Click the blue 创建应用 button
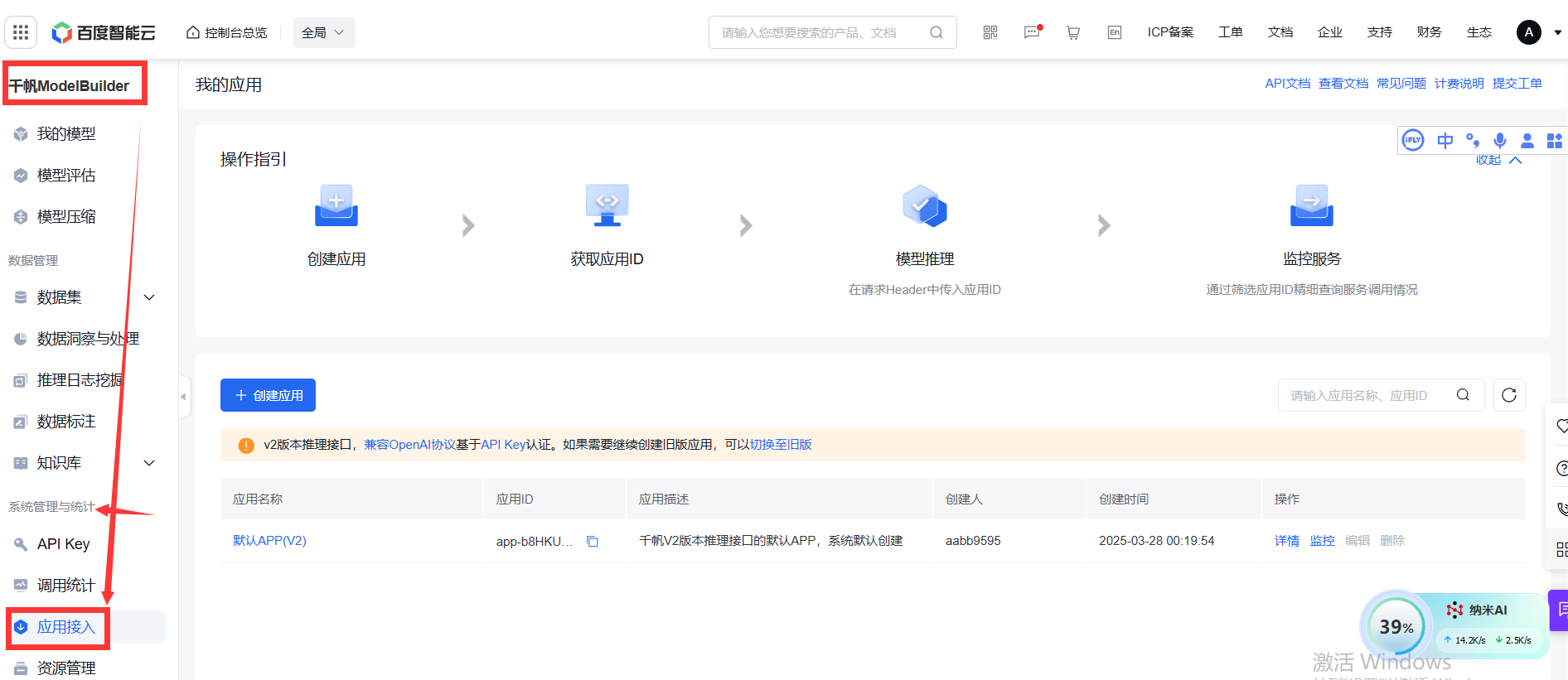This screenshot has width=1568, height=680. [x=268, y=395]
